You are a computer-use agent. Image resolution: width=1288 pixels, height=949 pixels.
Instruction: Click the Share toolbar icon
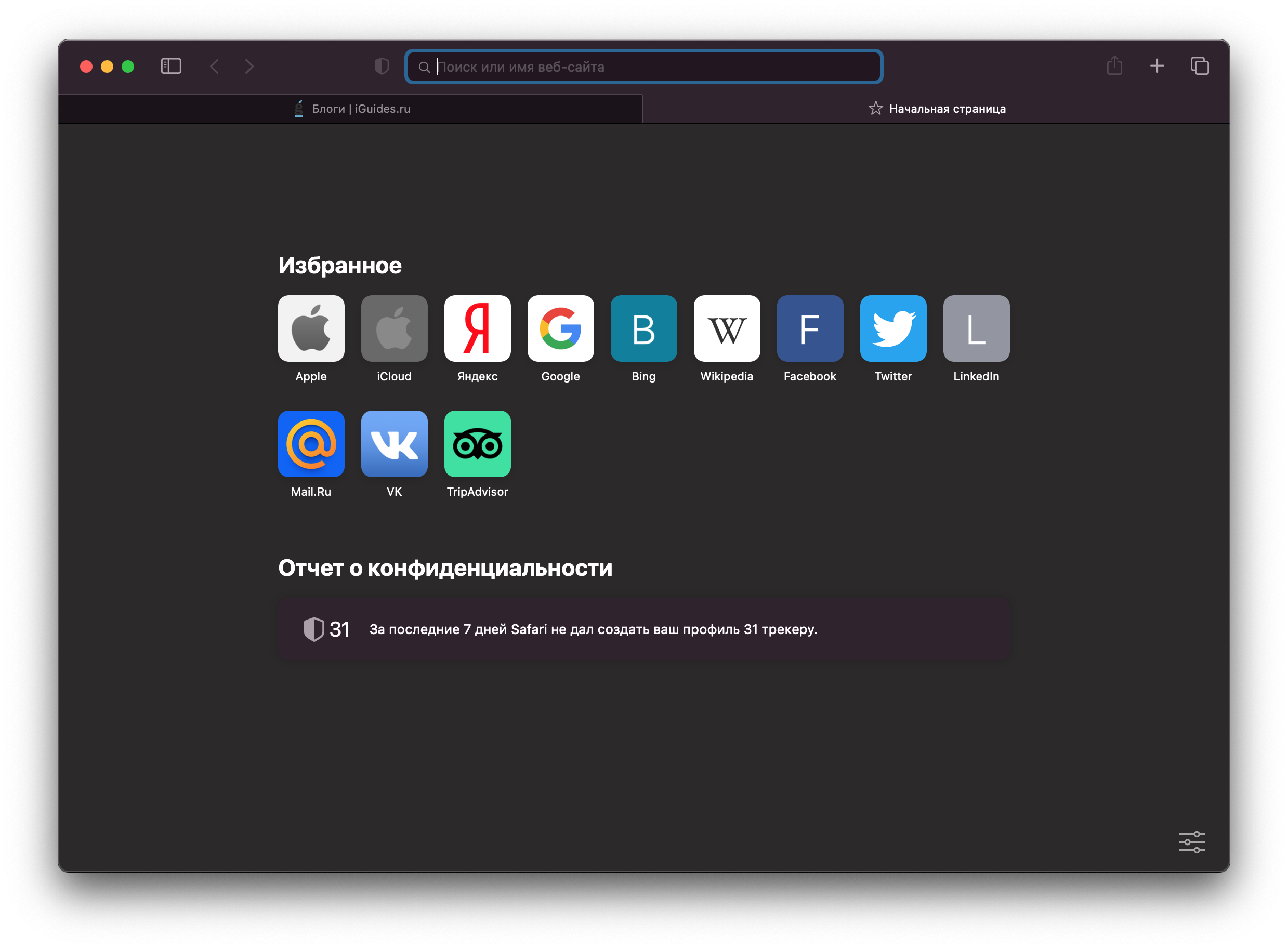(x=1114, y=66)
